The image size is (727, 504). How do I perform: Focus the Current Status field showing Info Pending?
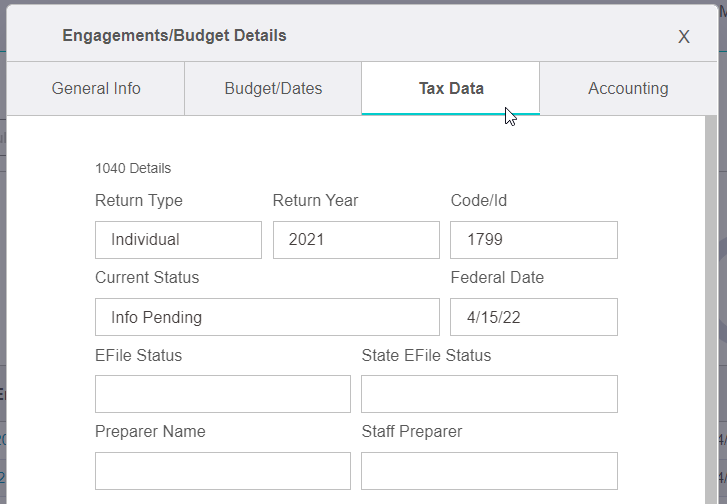click(x=267, y=317)
